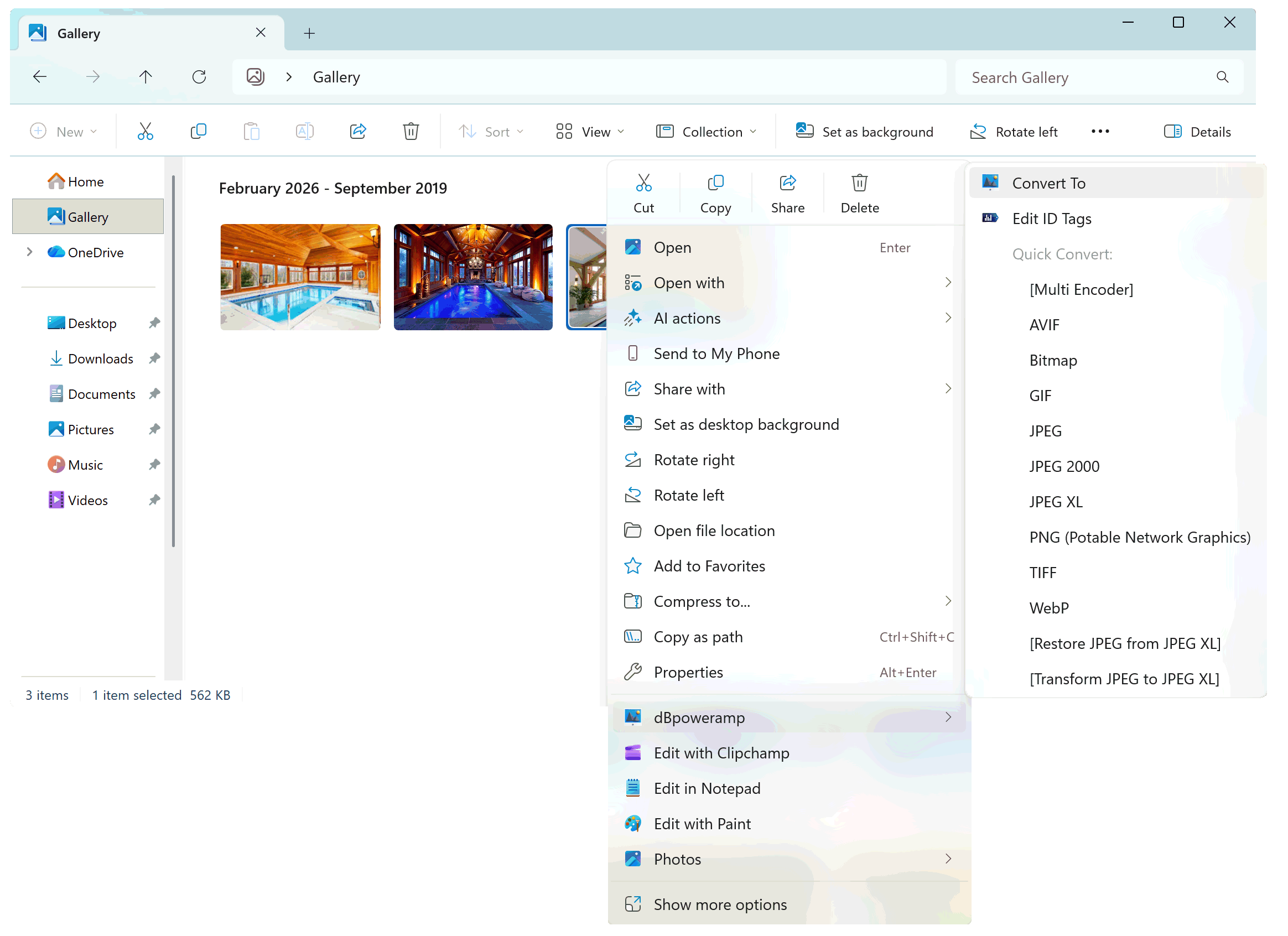Toggle the Details pane button
Image resolution: width=1288 pixels, height=936 pixels.
(x=1197, y=132)
